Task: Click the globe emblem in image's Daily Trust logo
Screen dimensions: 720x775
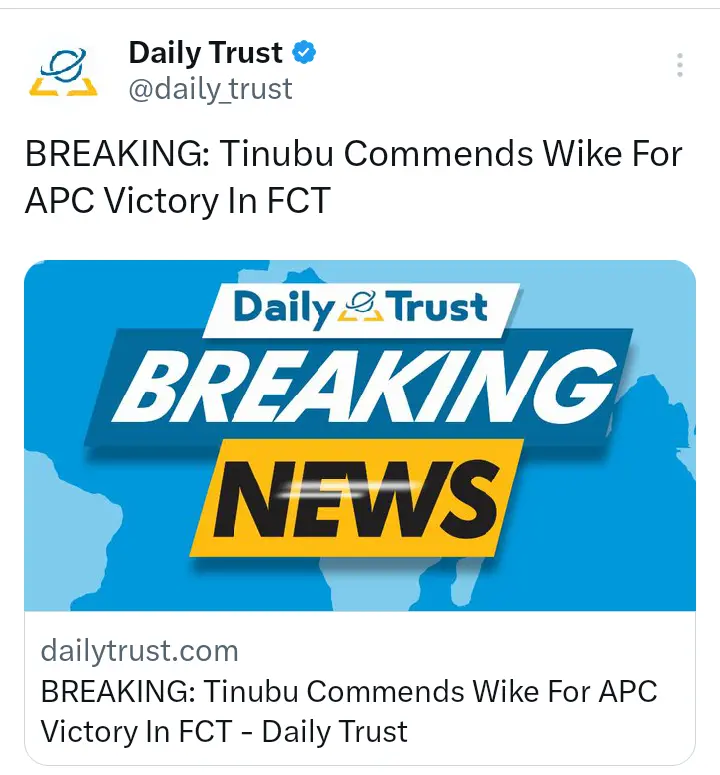Action: point(360,306)
